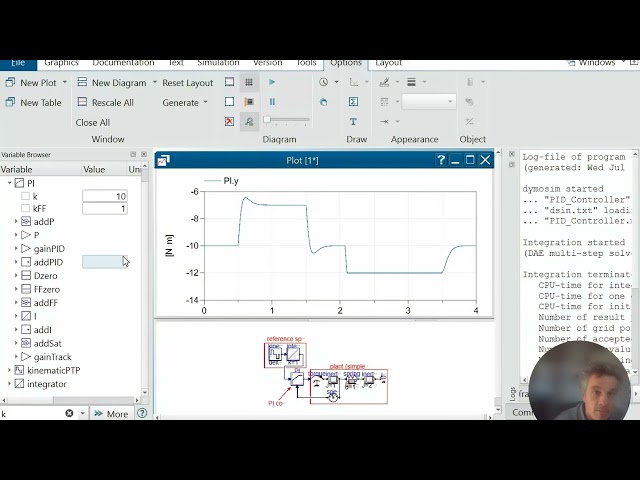Click the PI.y legend label

231,181
